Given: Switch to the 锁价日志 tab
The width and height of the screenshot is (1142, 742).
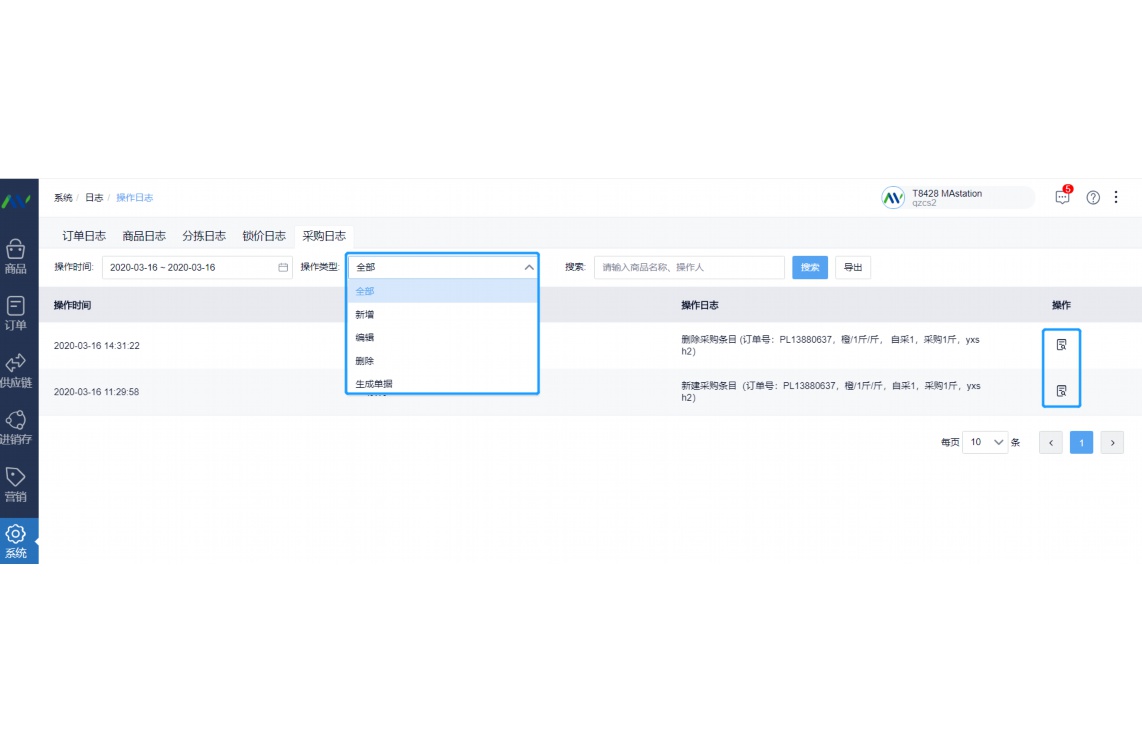Looking at the screenshot, I should pos(264,236).
